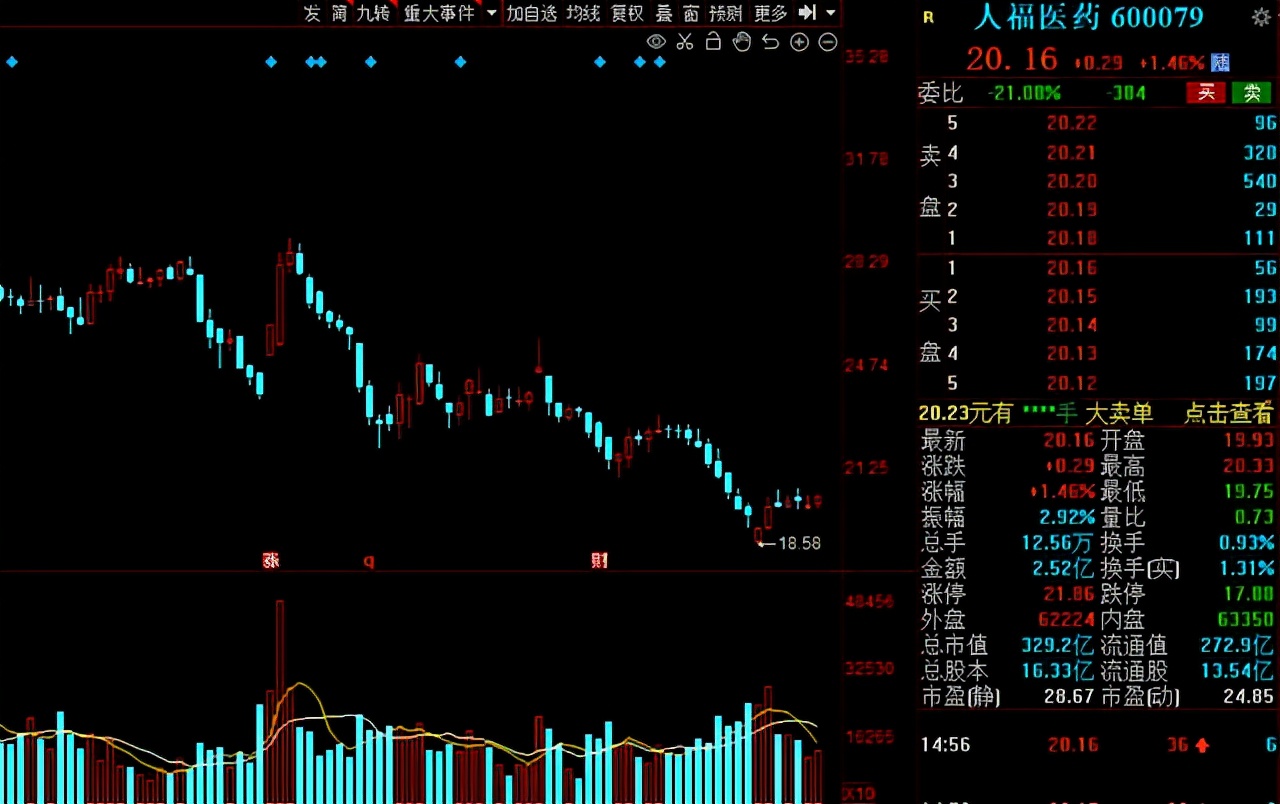1280x804 pixels.
Task: Click the 流通值 value 272.9亿
Action: click(x=1238, y=646)
